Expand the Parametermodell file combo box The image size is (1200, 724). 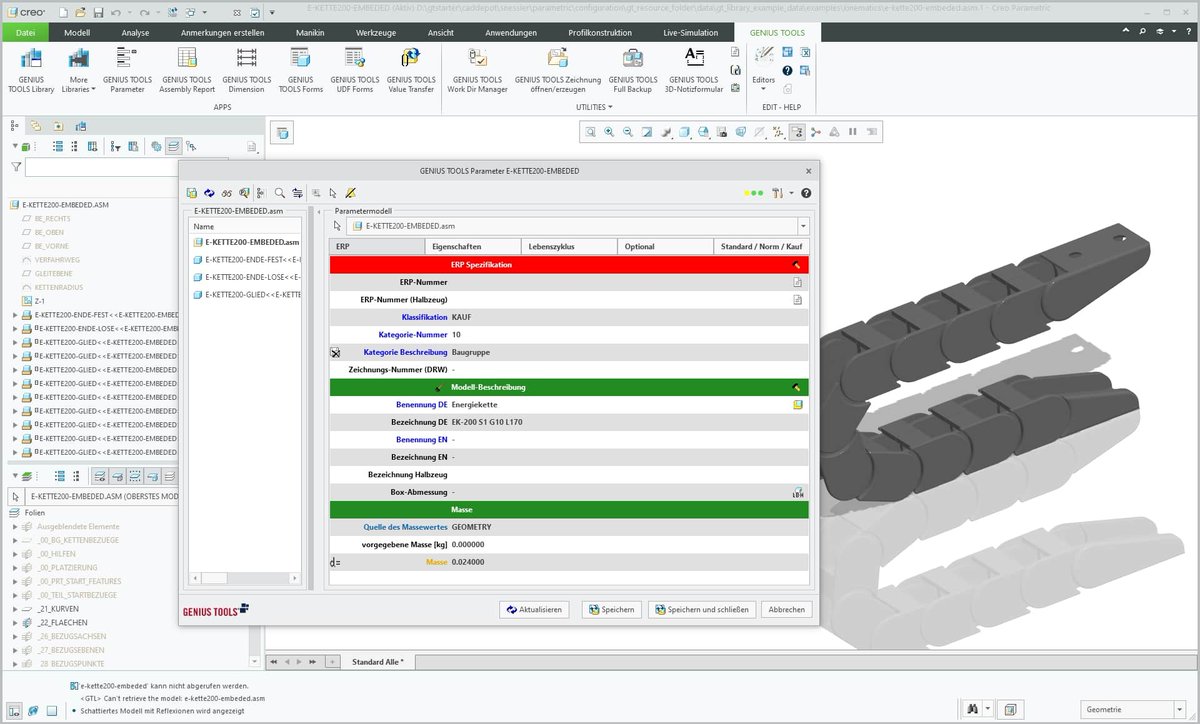(x=803, y=226)
